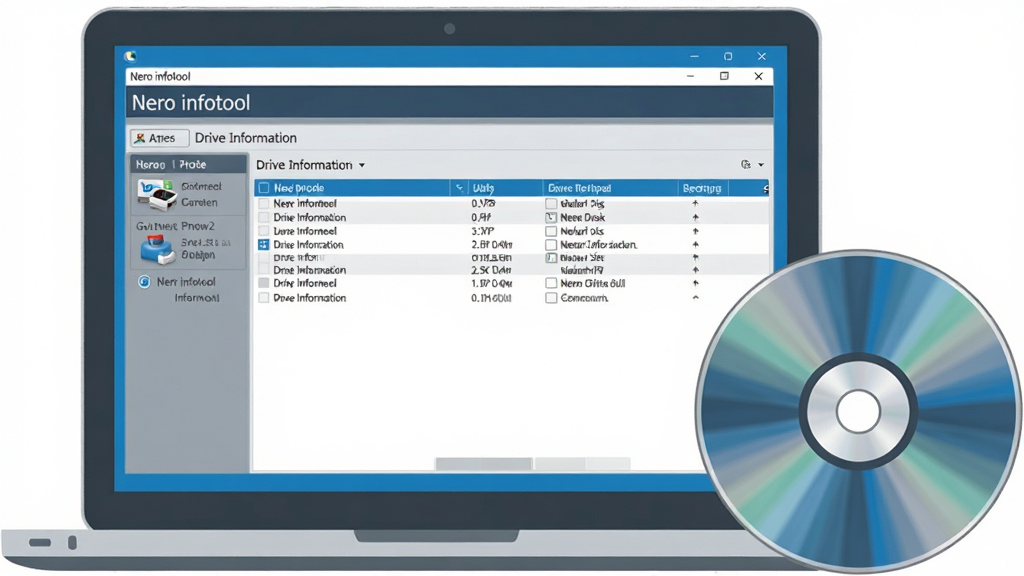The image size is (1024, 576).
Task: Click the grey horizontal scrollbar thumb at the bottom
Action: (483, 464)
